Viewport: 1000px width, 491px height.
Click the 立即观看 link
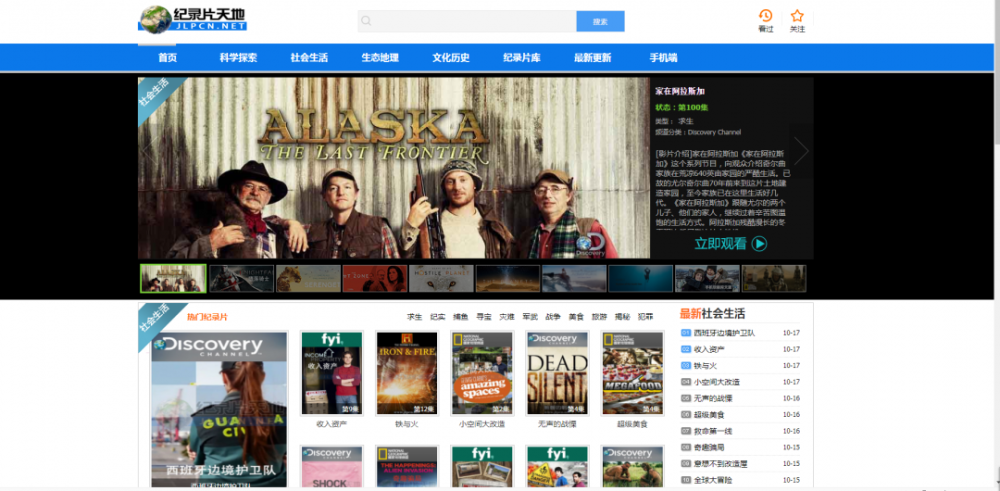720,244
